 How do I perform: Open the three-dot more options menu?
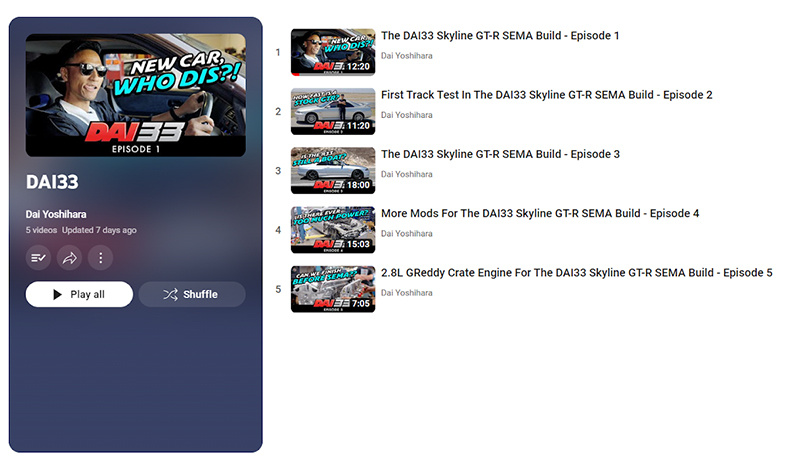[x=101, y=258]
